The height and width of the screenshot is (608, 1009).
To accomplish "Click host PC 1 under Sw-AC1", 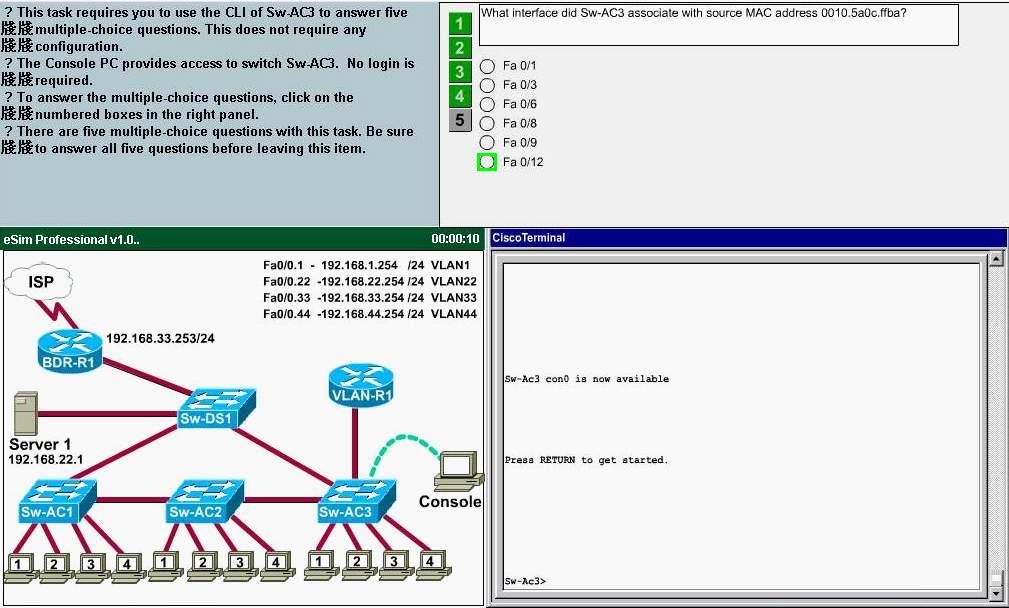I will tap(21, 567).
